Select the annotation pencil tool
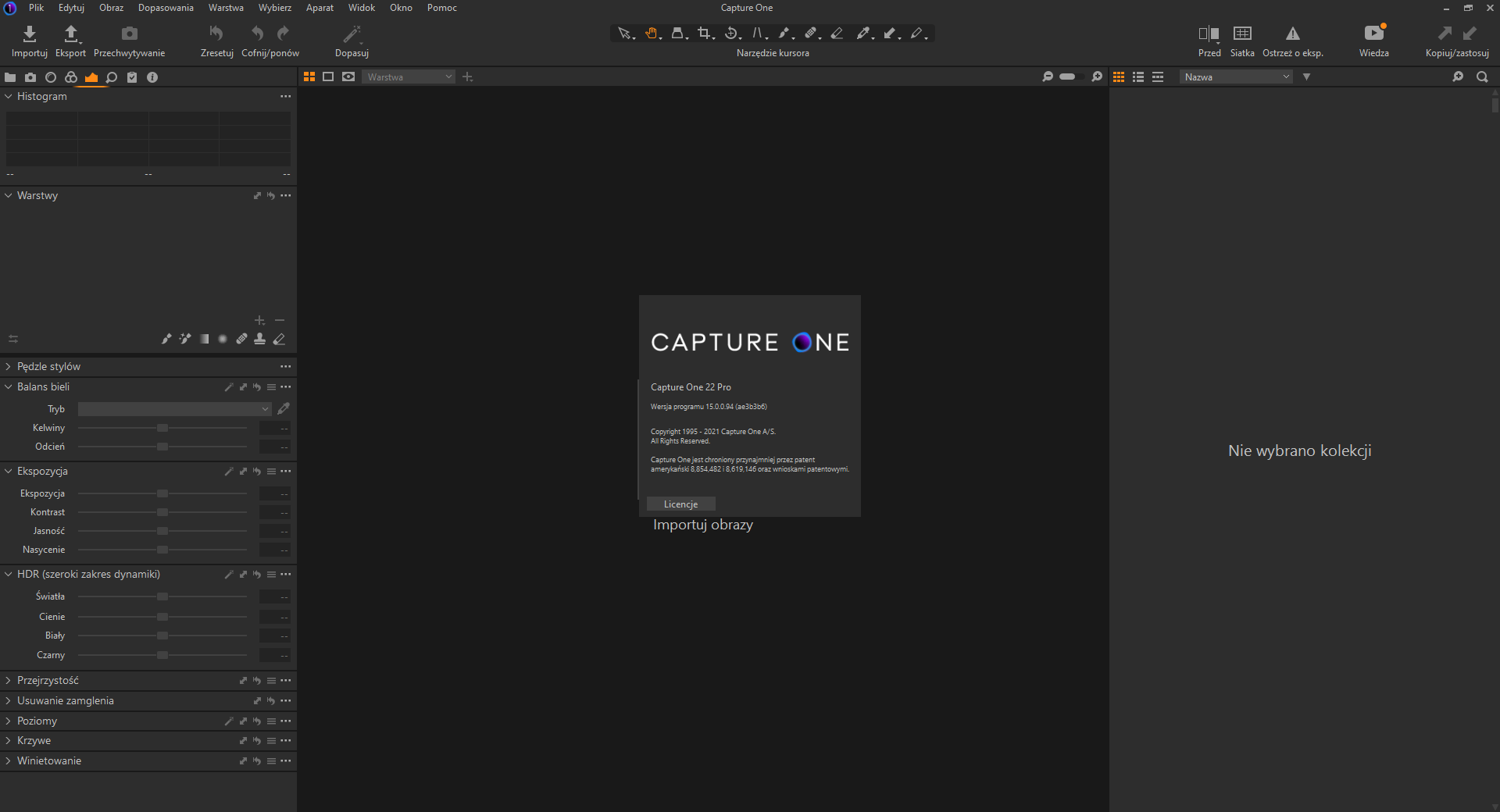 coord(917,33)
